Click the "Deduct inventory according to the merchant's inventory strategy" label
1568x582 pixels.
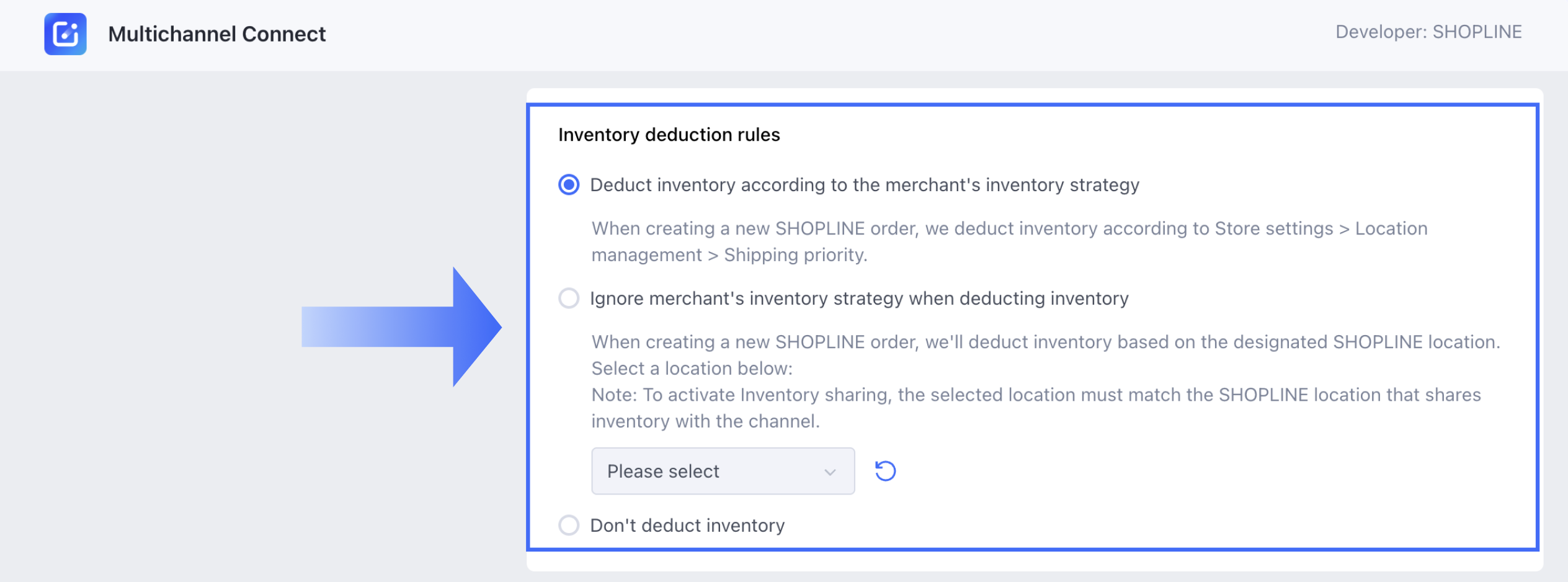pyautogui.click(x=864, y=185)
